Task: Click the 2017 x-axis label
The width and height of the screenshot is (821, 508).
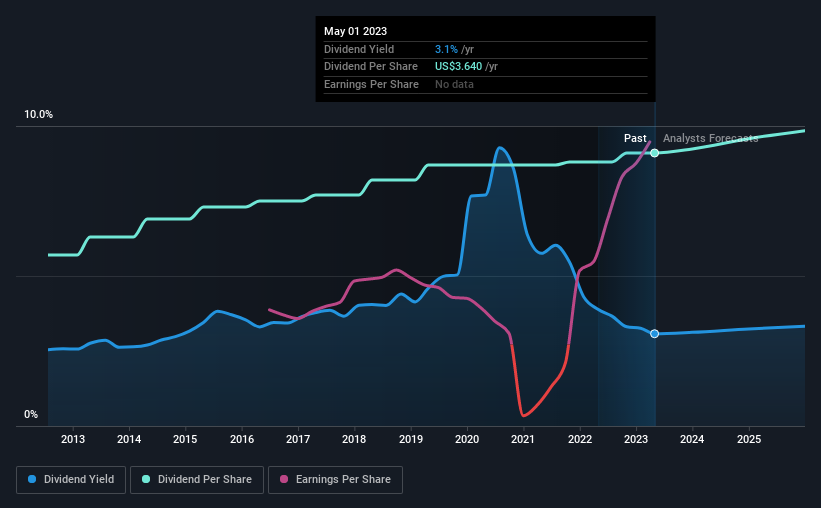Action: (298, 439)
